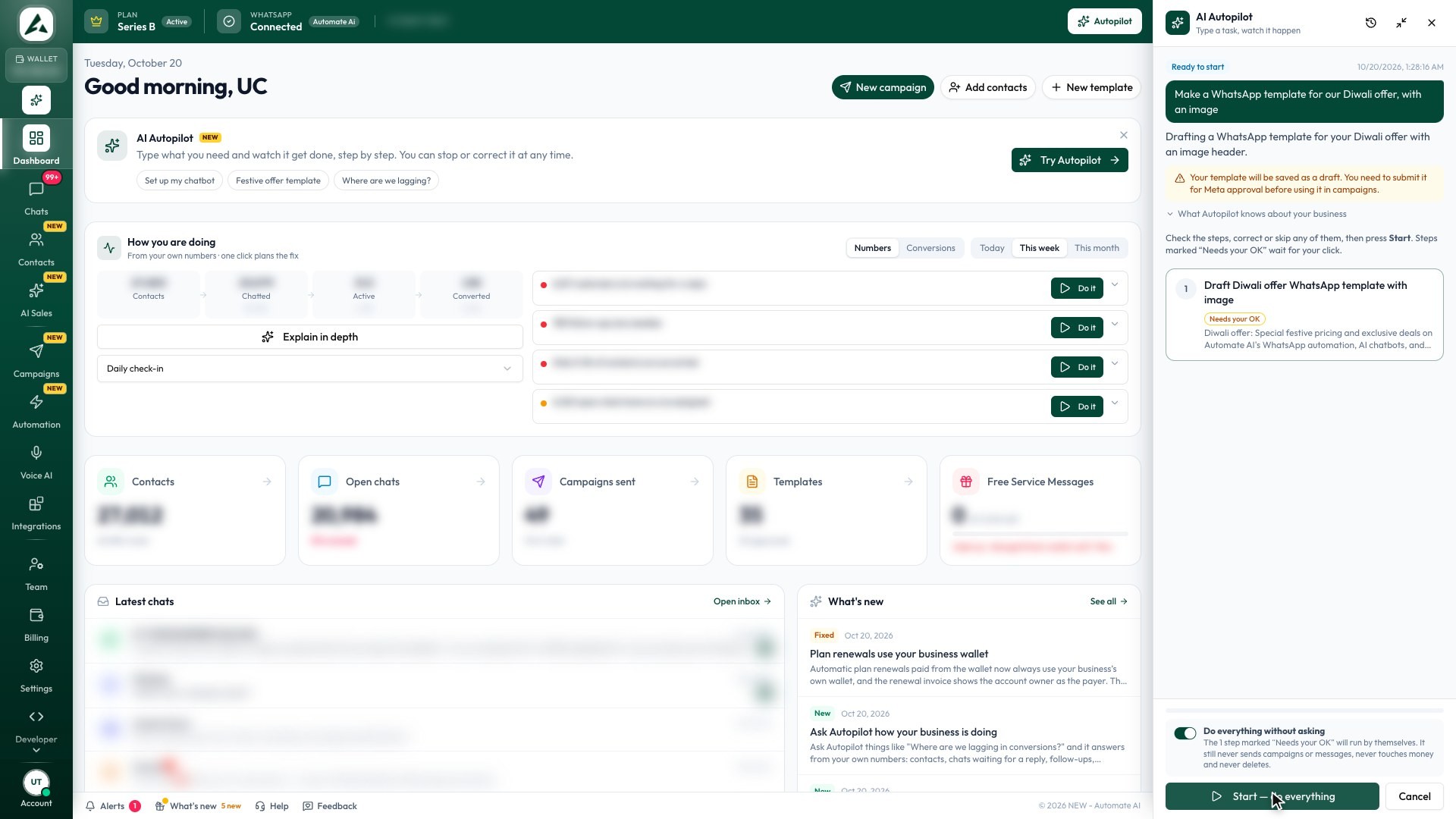This screenshot has width=1456, height=819.
Task: Toggle Do everything without asking
Action: (x=1185, y=733)
